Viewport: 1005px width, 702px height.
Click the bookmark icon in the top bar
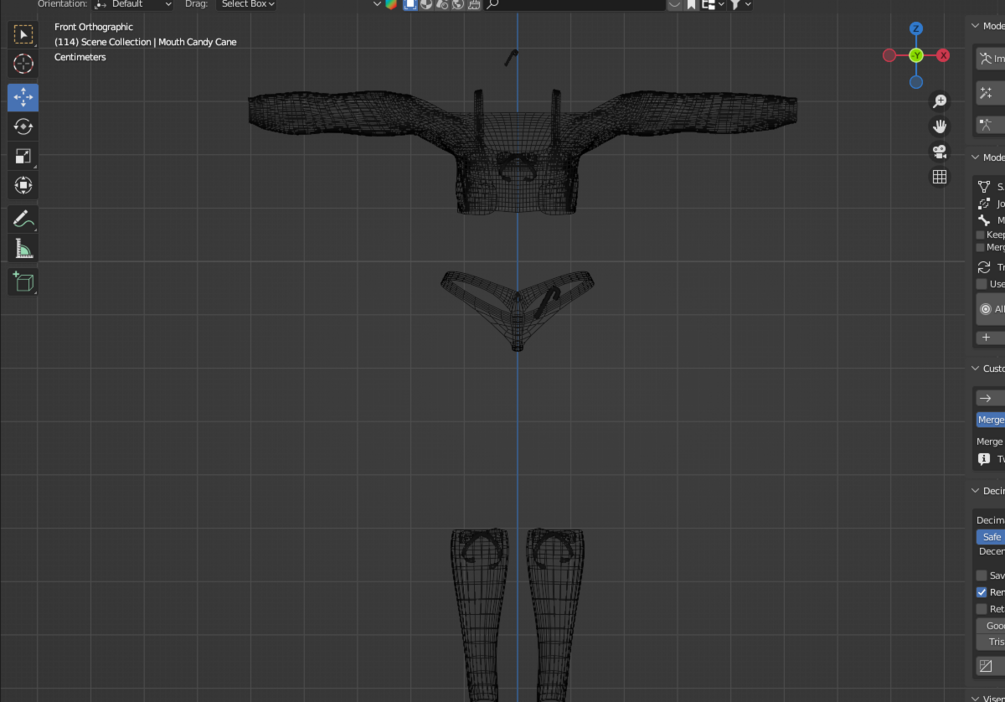691,4
